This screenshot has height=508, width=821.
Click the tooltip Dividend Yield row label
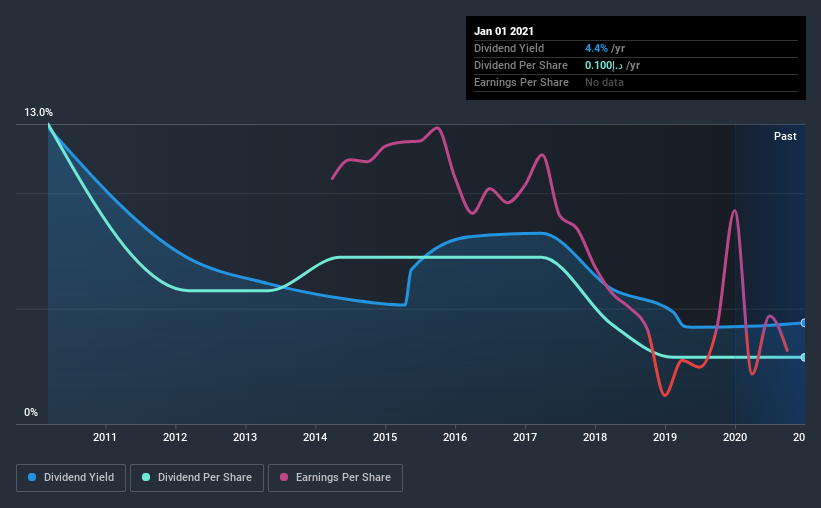[x=509, y=48]
